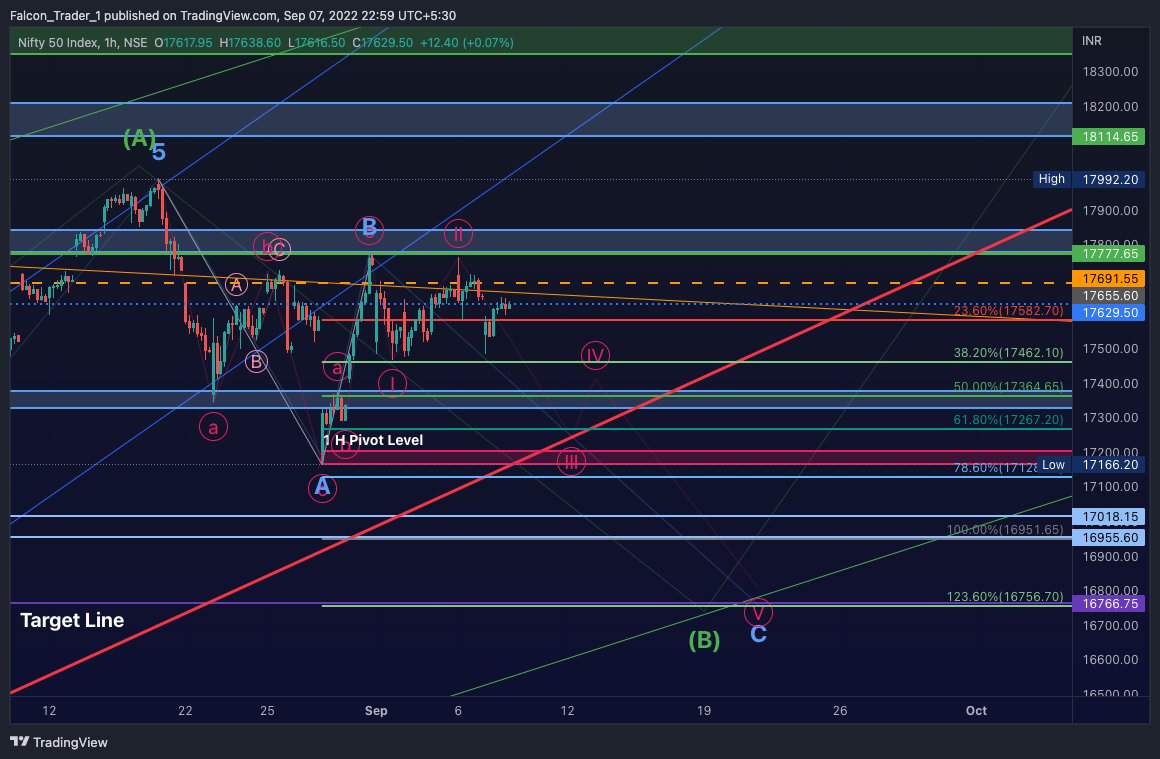Select the circled III wave label
1160x759 pixels.
(571, 462)
